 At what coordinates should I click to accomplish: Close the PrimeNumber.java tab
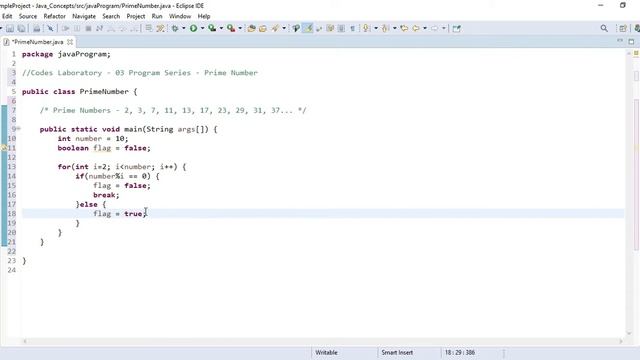(70, 42)
